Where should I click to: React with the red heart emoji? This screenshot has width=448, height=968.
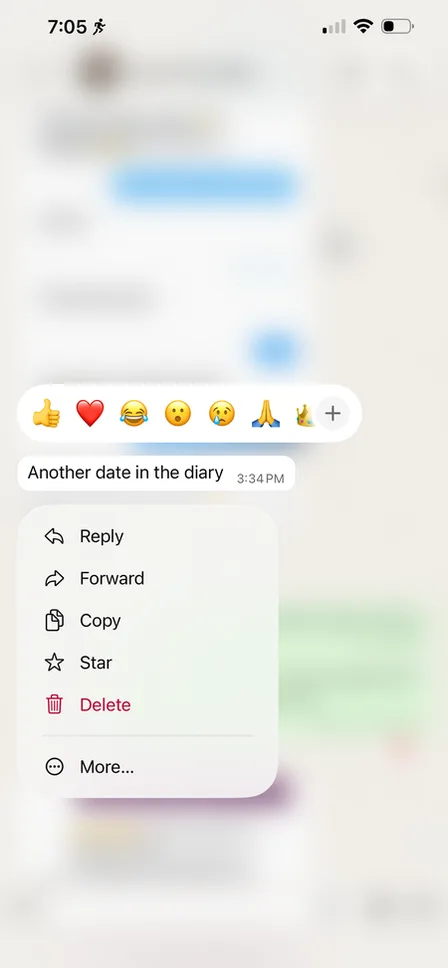pos(90,413)
